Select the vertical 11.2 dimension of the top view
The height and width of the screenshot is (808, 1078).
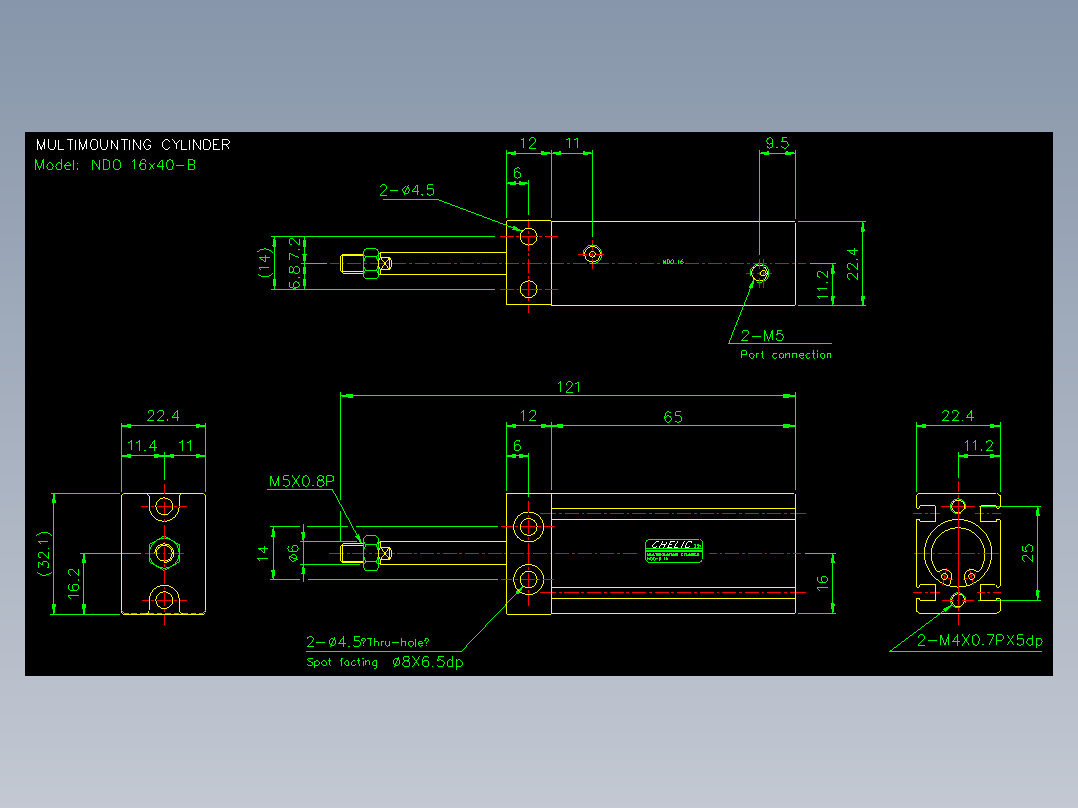tap(822, 285)
